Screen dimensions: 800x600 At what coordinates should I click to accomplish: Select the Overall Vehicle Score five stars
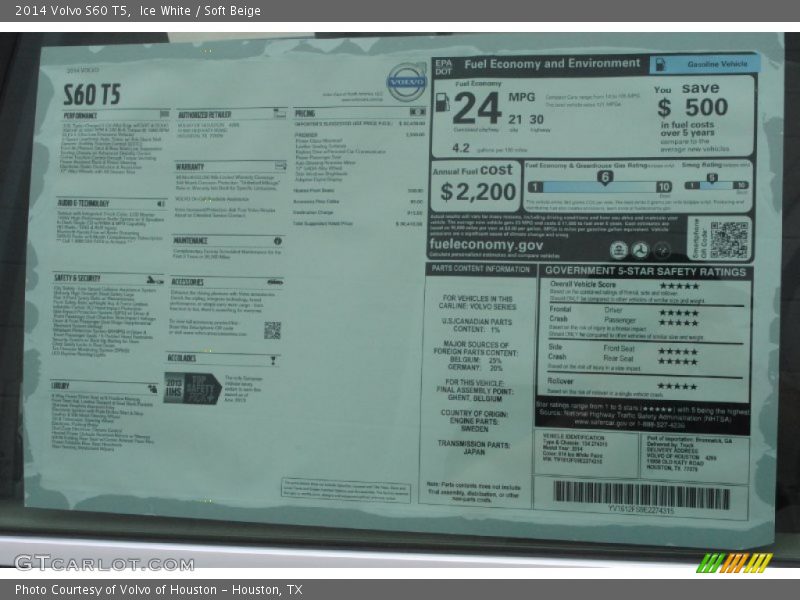pos(678,284)
